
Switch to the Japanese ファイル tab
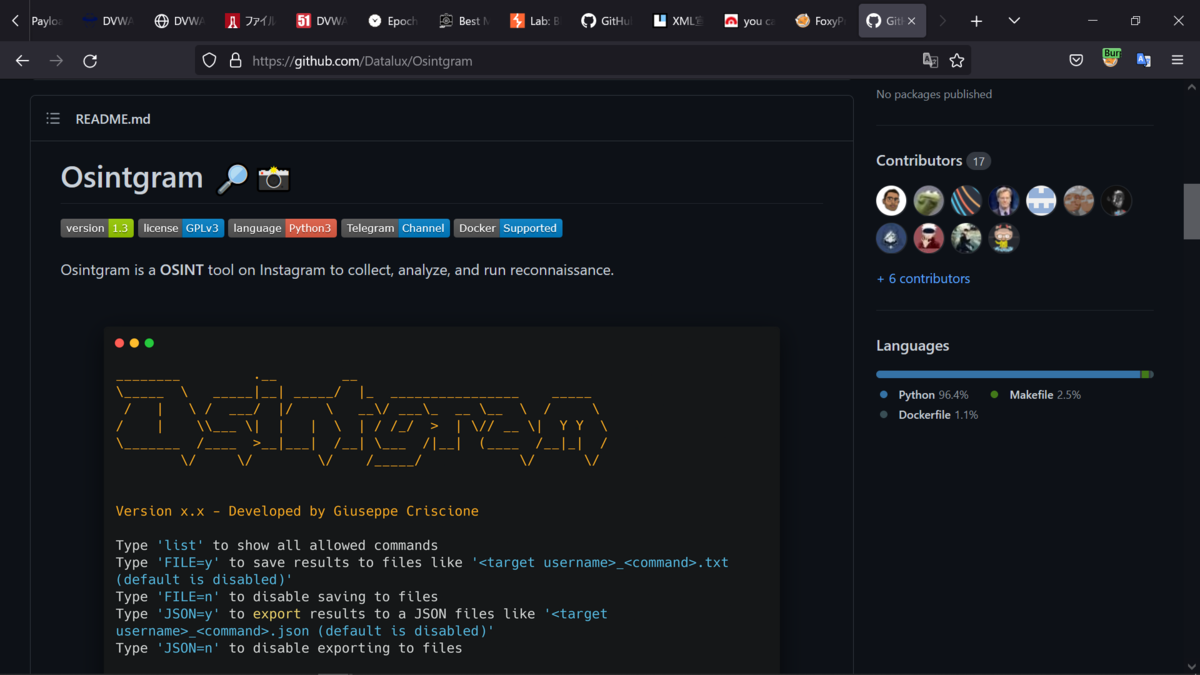(251, 21)
